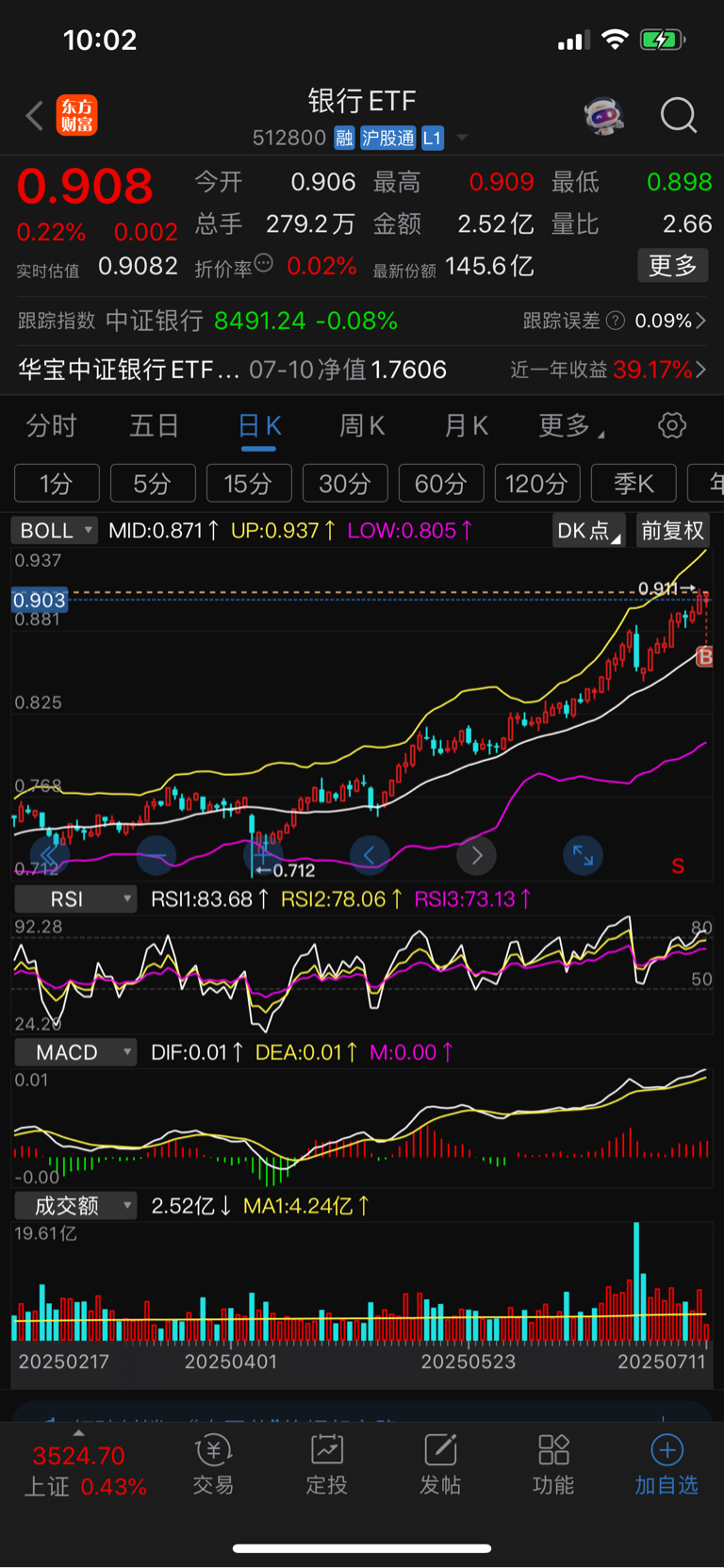The height and width of the screenshot is (1568, 724).
Task: Select 5分 interval
Action: [x=153, y=484]
